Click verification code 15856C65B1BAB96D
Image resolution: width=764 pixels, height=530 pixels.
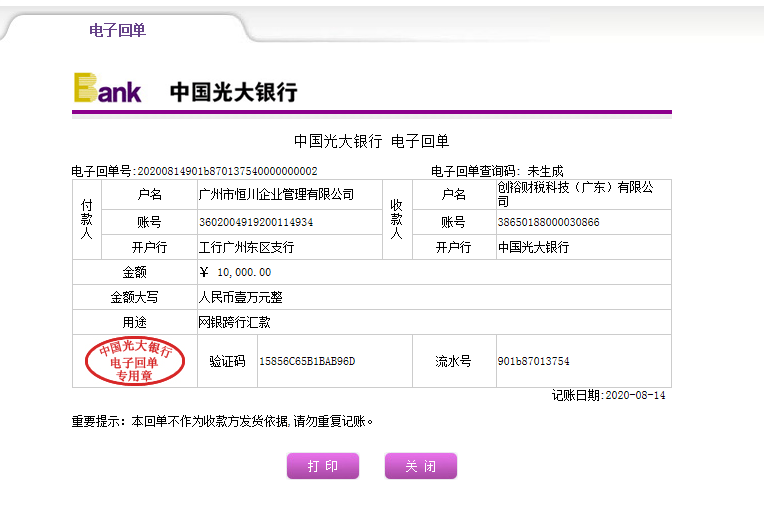307,361
